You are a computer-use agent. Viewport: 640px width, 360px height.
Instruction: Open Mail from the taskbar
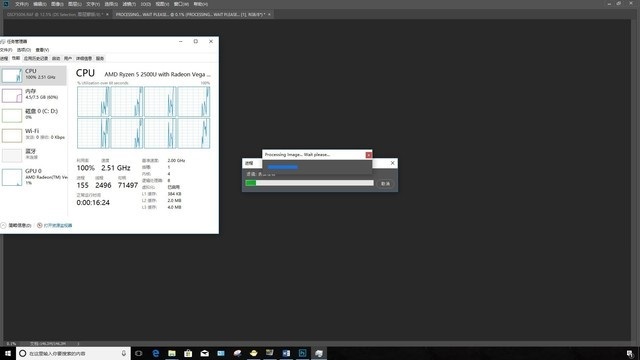pos(204,353)
